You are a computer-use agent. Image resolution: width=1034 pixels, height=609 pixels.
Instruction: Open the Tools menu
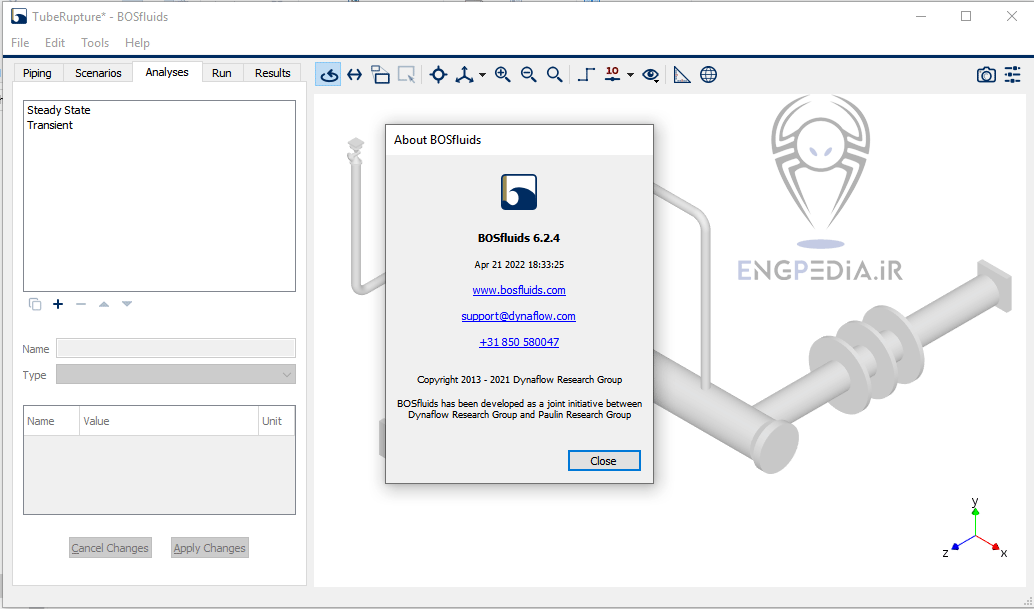[95, 43]
